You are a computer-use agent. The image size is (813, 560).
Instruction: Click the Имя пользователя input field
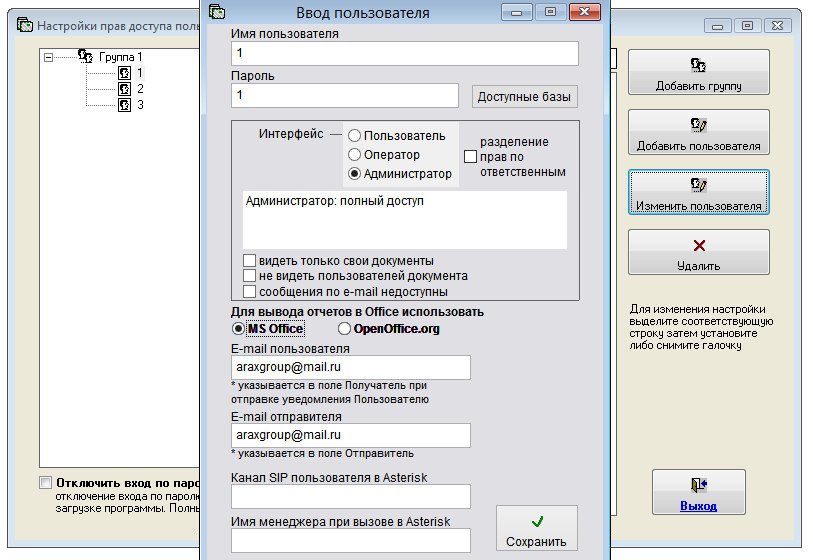(404, 53)
